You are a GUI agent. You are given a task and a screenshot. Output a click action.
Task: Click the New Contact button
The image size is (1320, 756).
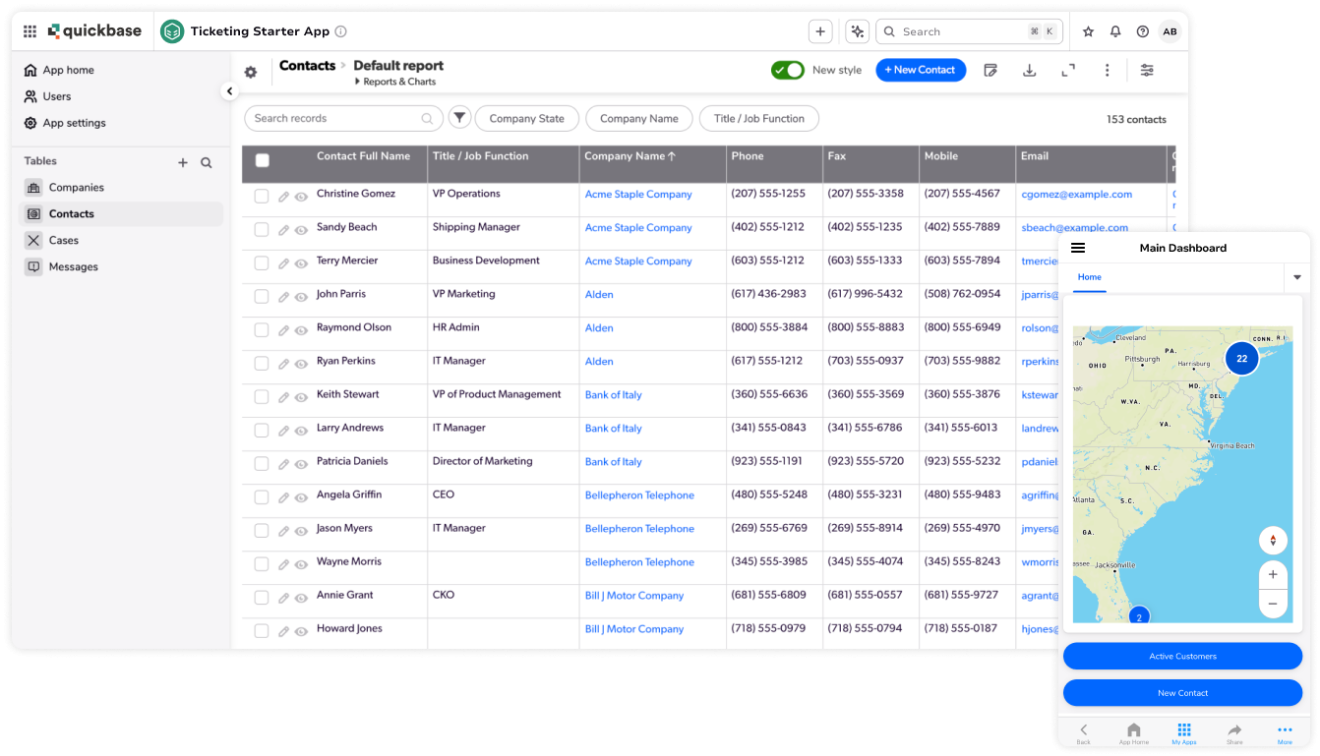(920, 70)
